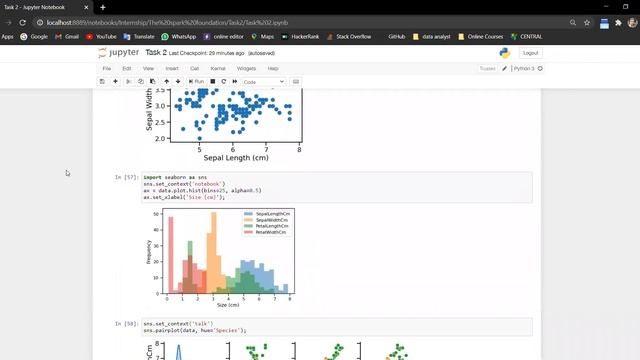Reload the page in browser
This screenshot has height=360, width=640.
(x=22, y=23)
